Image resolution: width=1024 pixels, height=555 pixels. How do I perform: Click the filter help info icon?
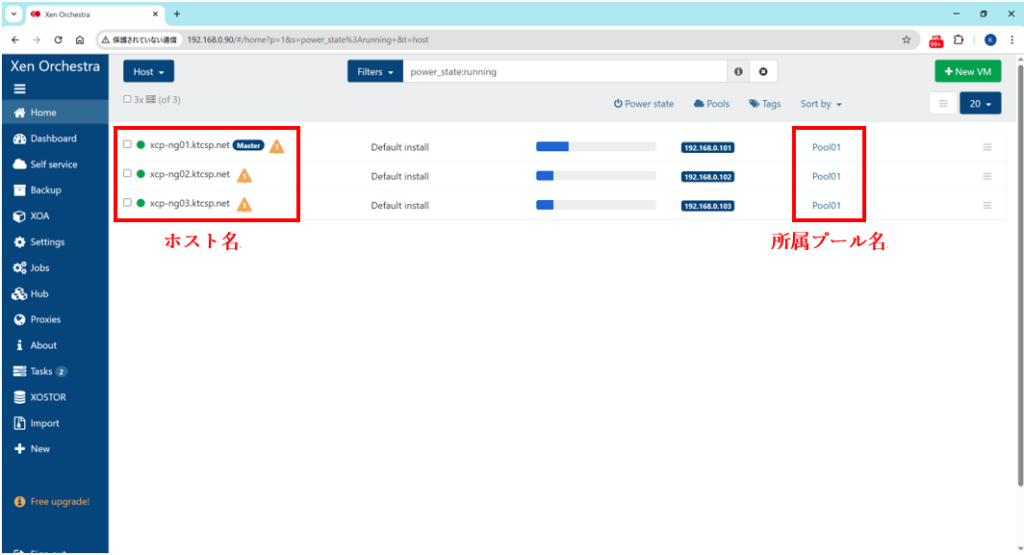739,72
